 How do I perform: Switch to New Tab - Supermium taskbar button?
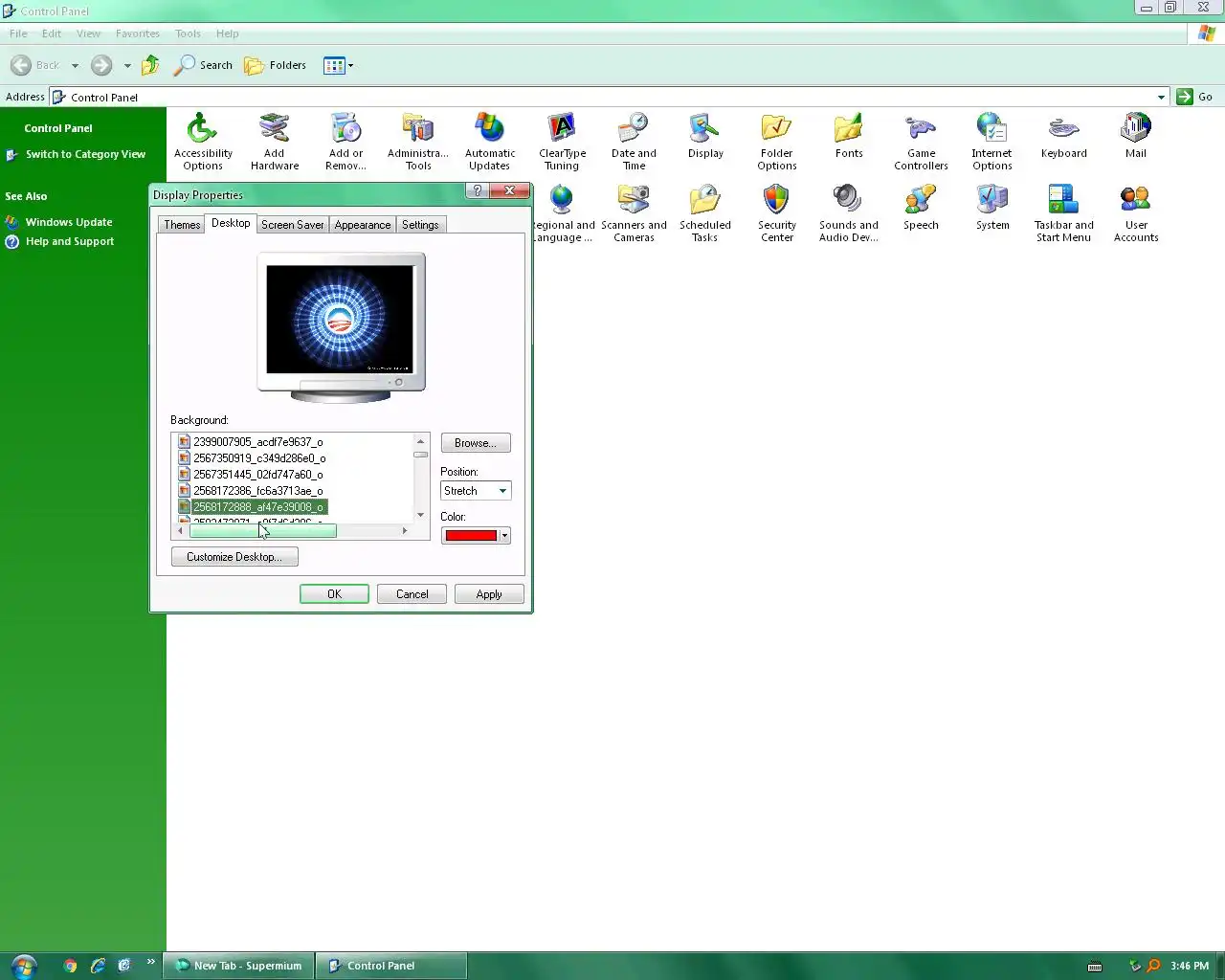(x=239, y=966)
